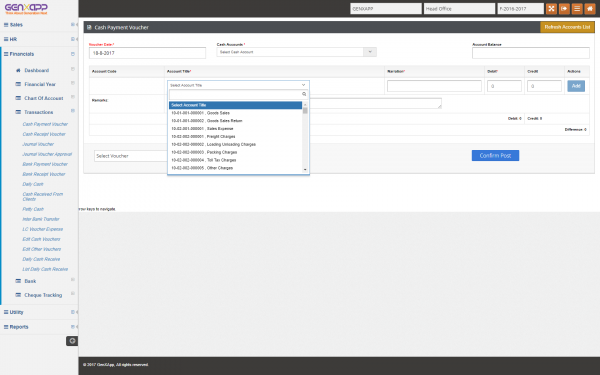Image resolution: width=600 pixels, height=375 pixels.
Task: Select Freight Charges account option
Action: coord(236,137)
